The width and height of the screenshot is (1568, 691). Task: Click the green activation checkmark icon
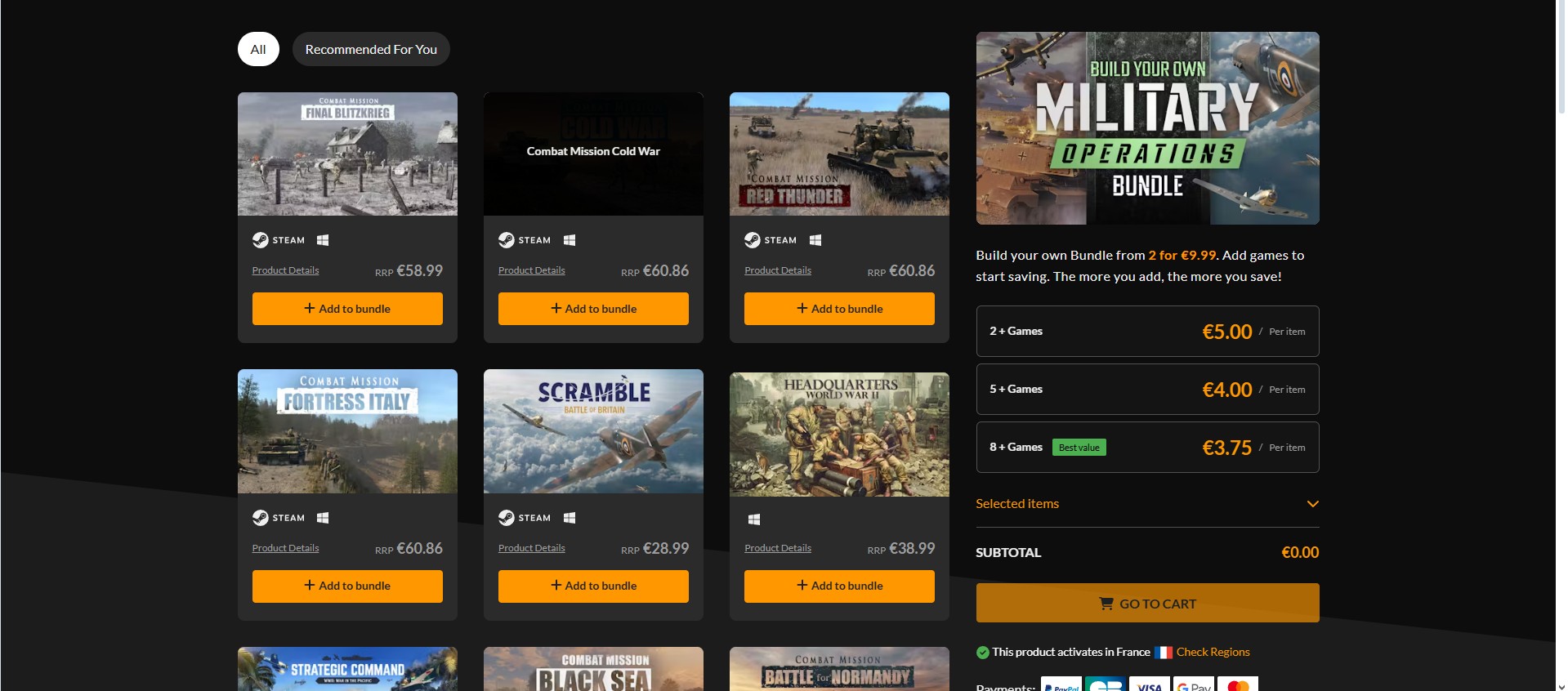point(983,653)
